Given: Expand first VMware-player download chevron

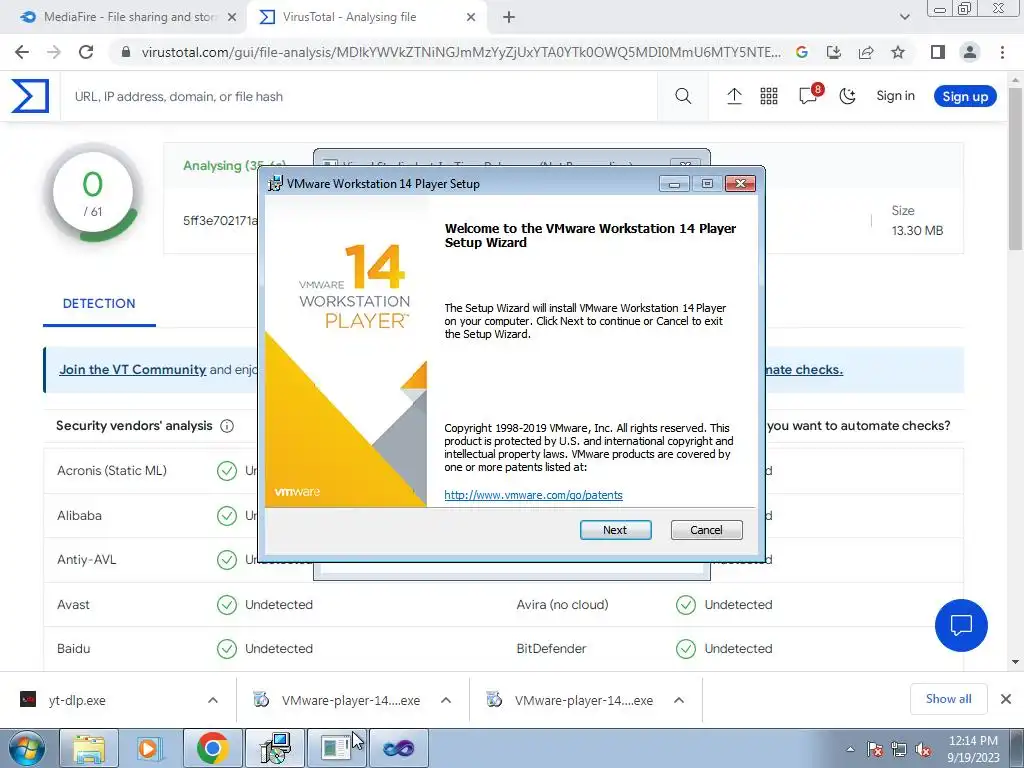Looking at the screenshot, I should (446, 700).
